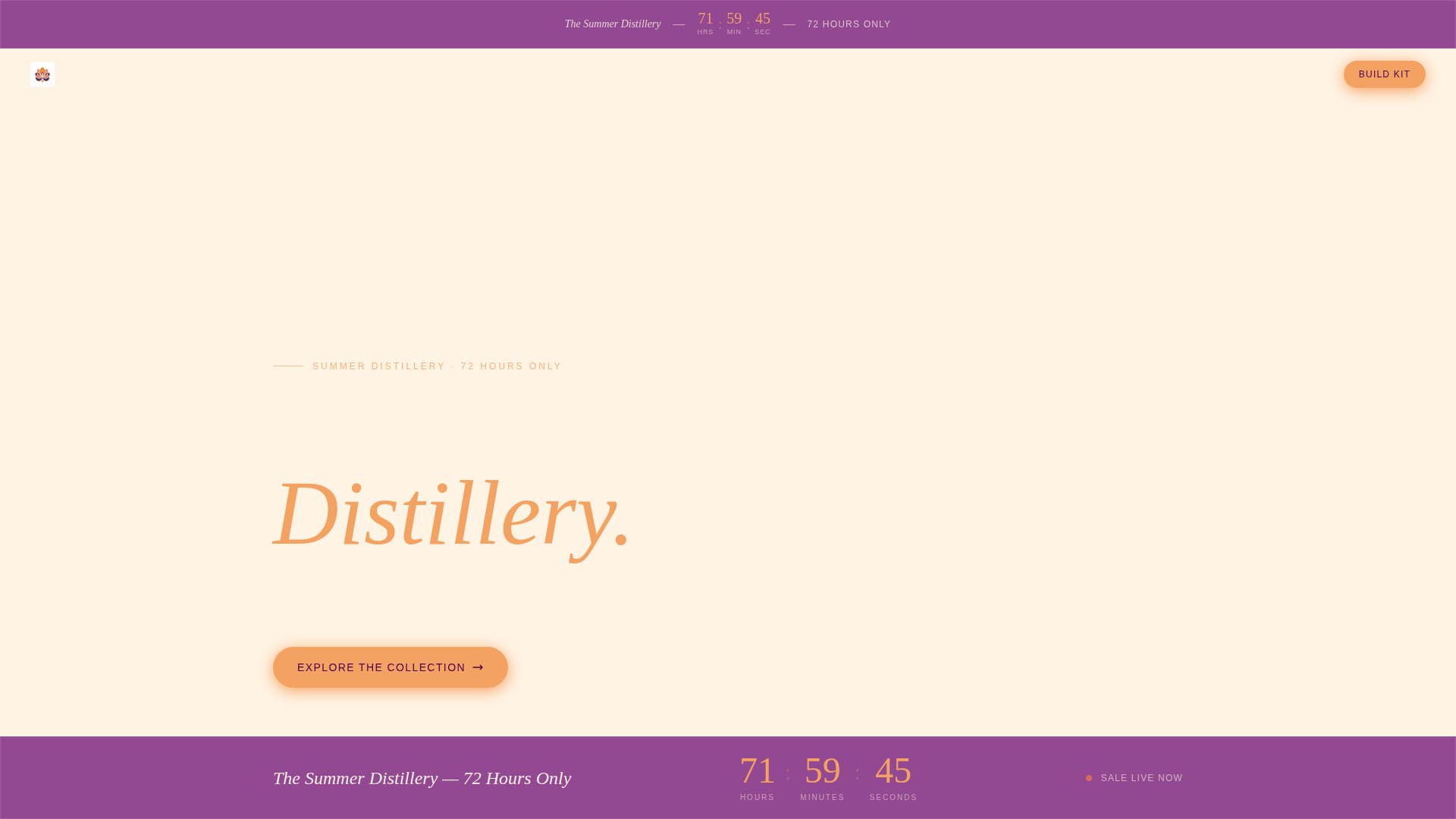Click the lotus logo icon
This screenshot has width=1456, height=819.
42,74
